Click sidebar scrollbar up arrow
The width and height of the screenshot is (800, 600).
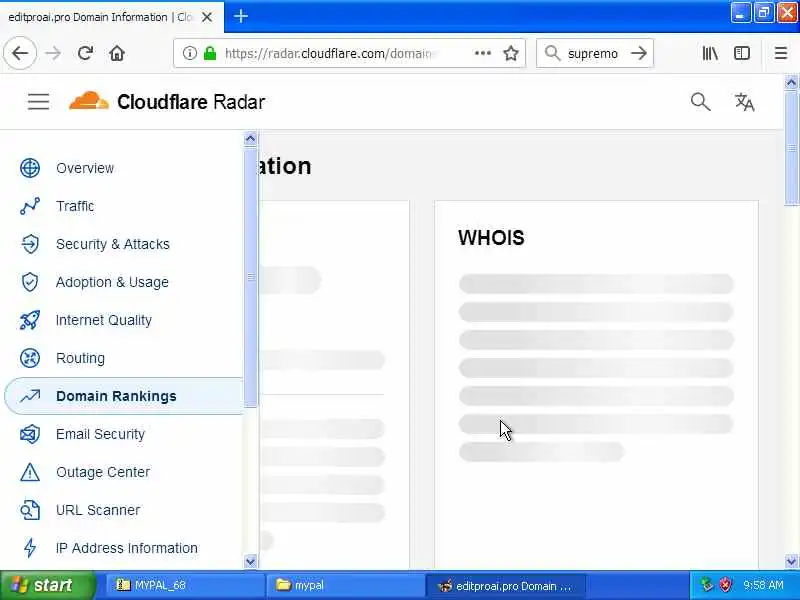250,138
